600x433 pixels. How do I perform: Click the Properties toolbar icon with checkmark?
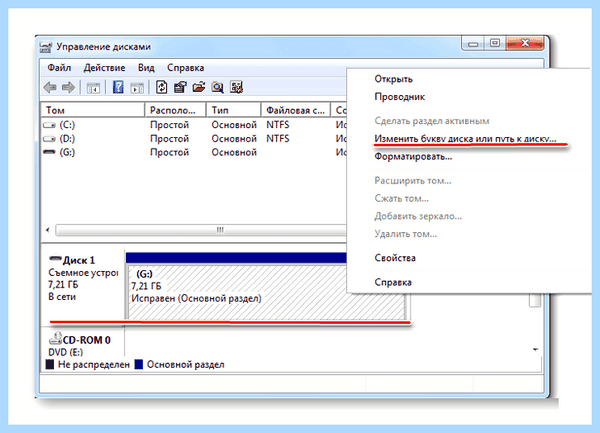point(180,88)
